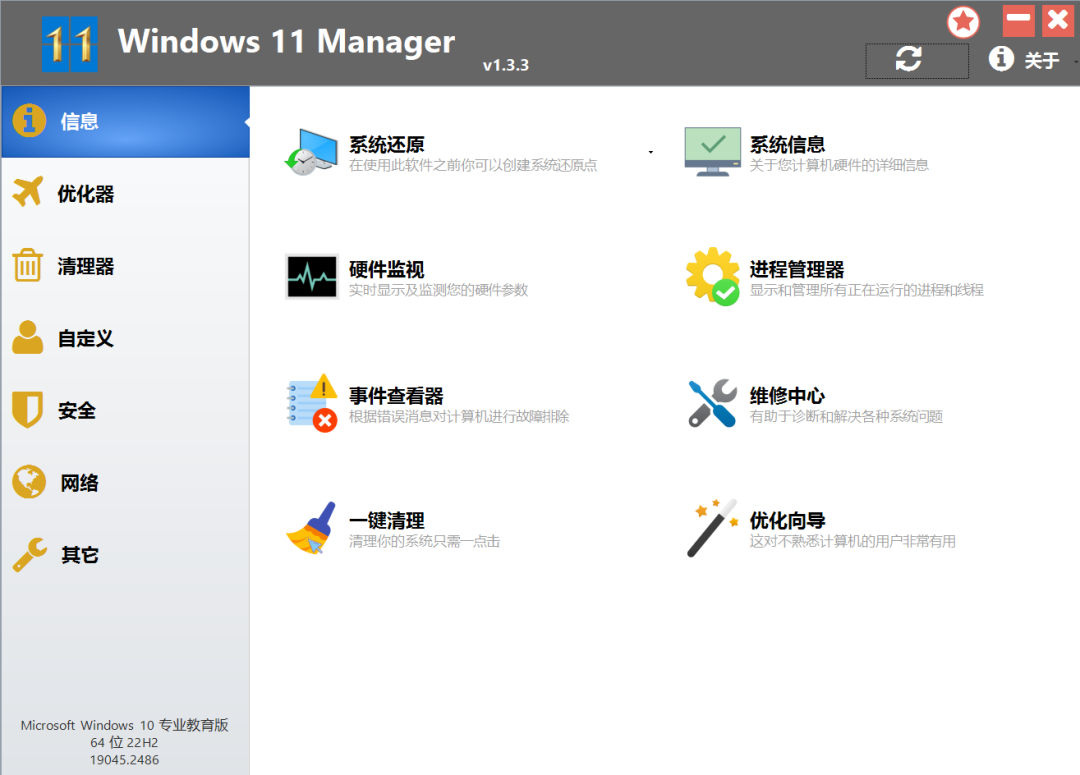
Task: Click the 进程管理器 title
Action: click(797, 269)
